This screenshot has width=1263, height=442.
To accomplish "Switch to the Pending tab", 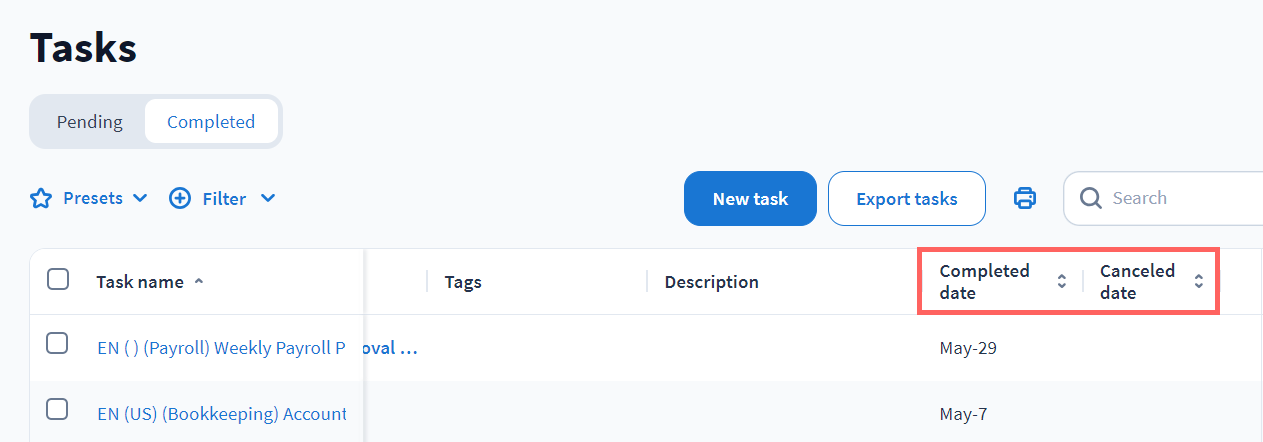I will coord(89,122).
